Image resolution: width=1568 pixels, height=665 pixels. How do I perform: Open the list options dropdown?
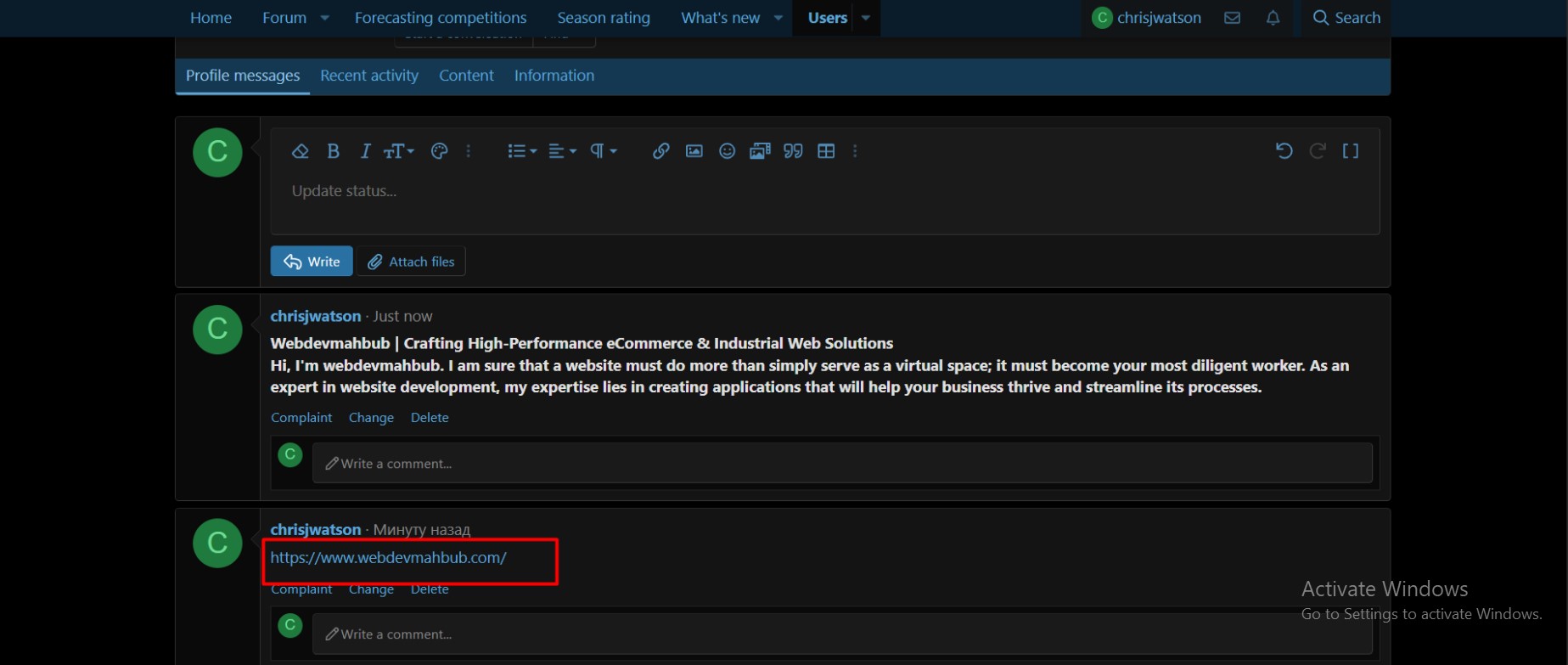tap(521, 151)
